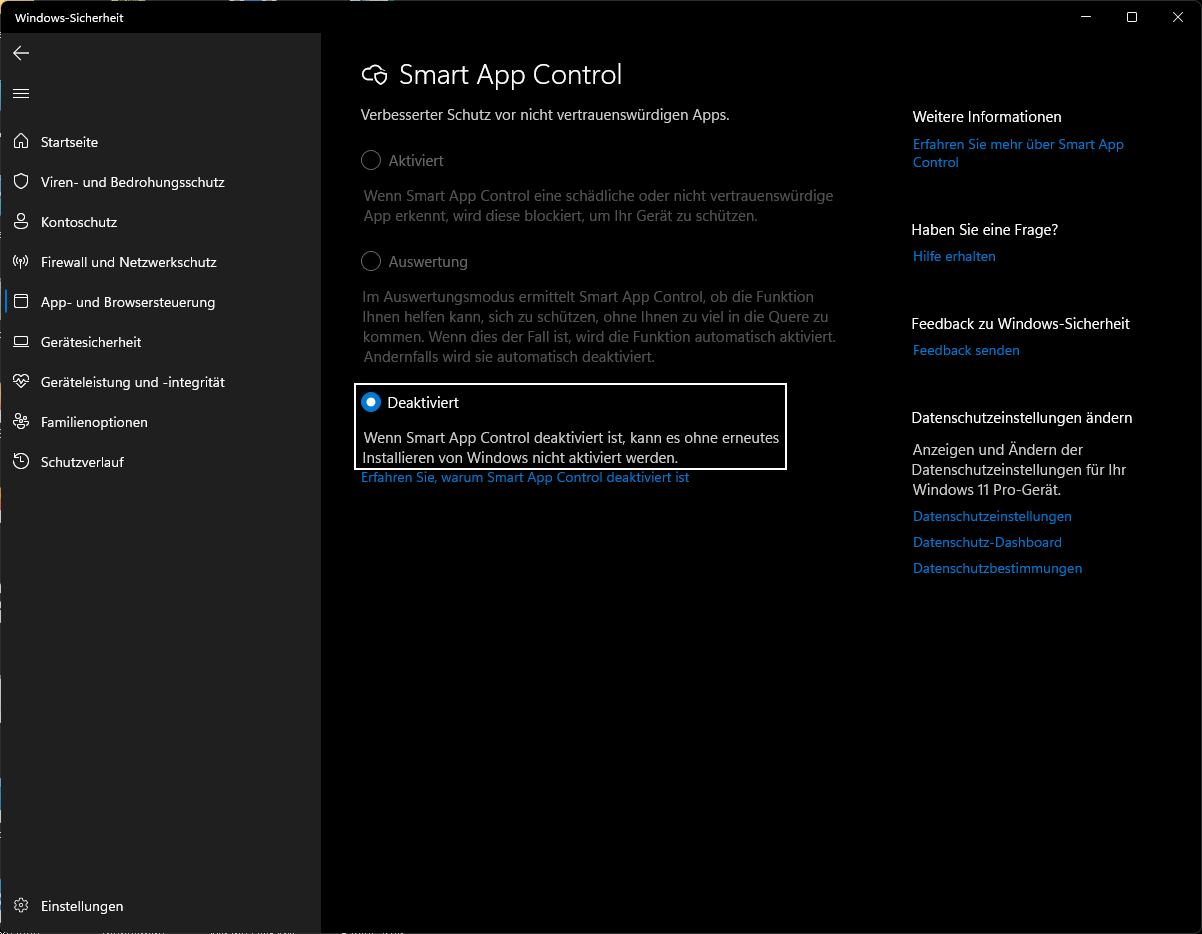The width and height of the screenshot is (1202, 934).
Task: Click the Hilfe erhalten link
Action: (x=954, y=257)
